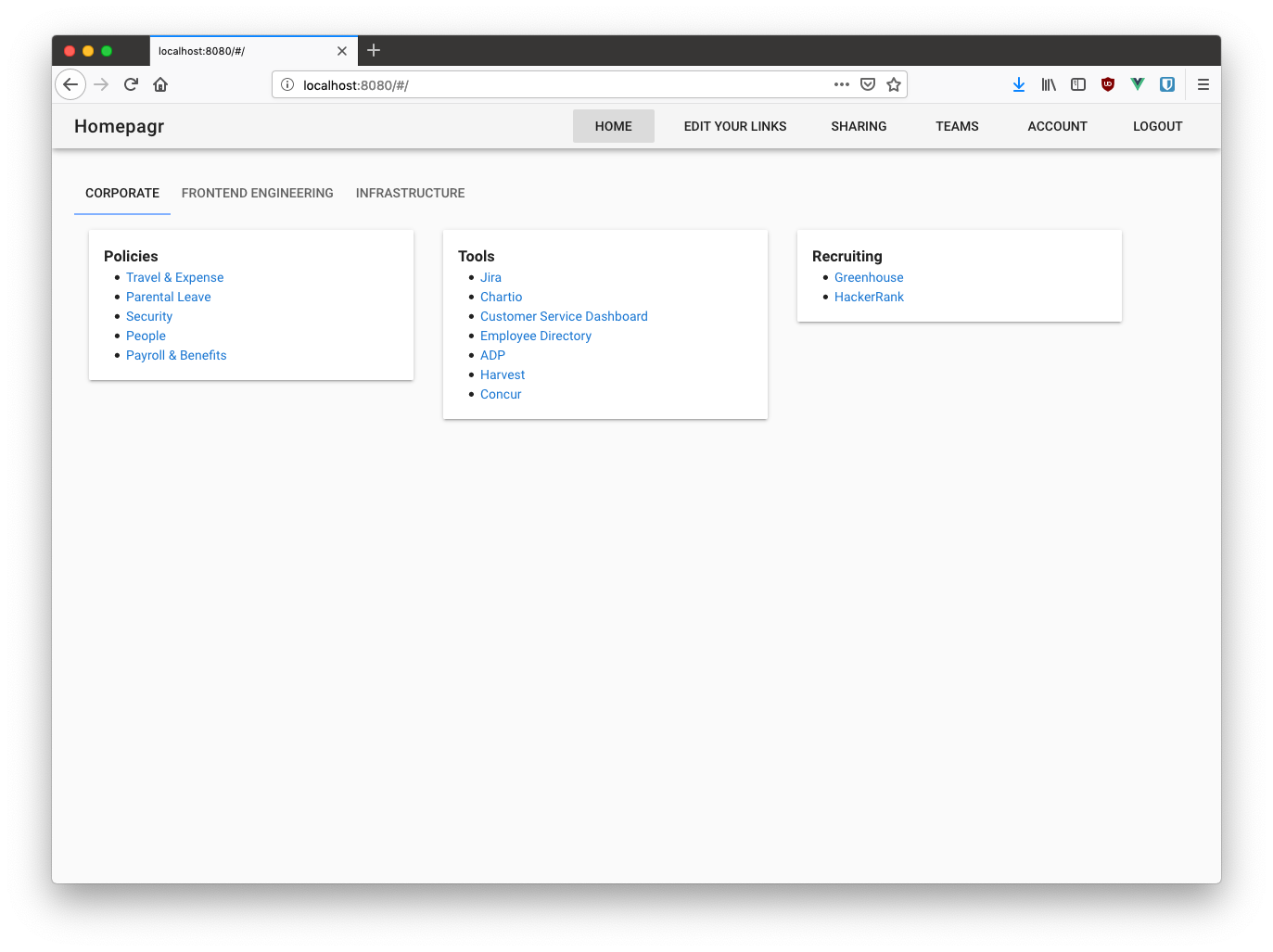Open the Firefox hamburger menu
Screen dimensions: 1273x952
(1203, 84)
